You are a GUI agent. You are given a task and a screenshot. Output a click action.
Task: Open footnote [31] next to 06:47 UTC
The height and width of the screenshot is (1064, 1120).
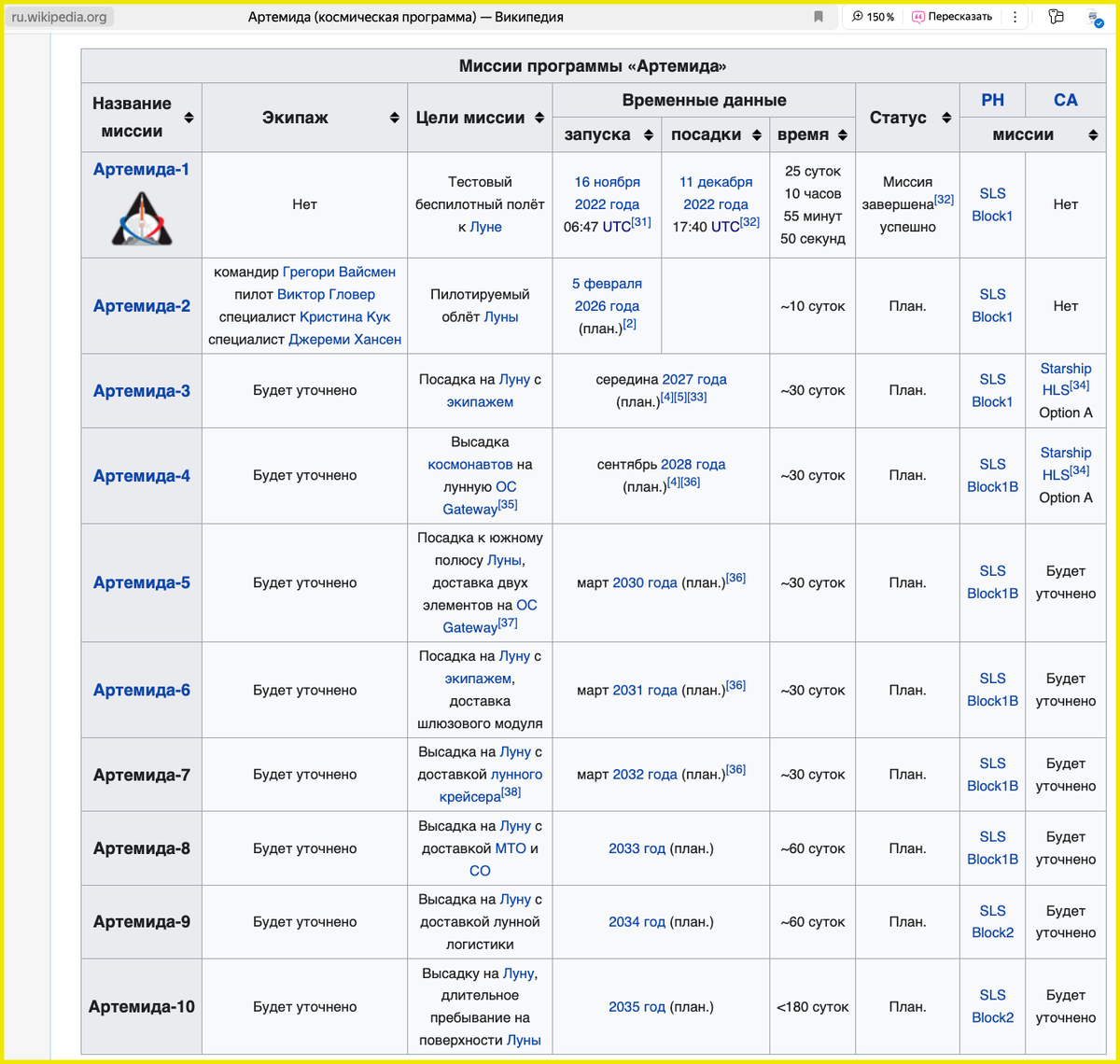pyautogui.click(x=641, y=222)
